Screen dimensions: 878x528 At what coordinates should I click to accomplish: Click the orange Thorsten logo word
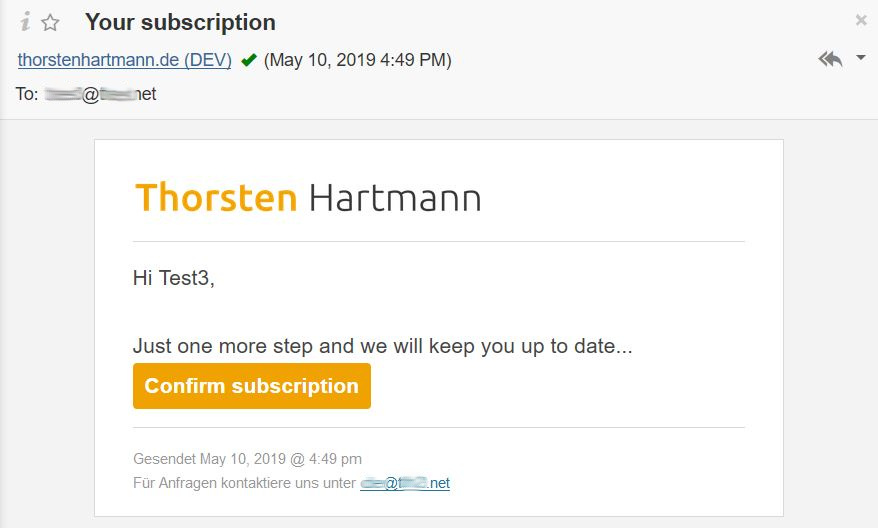[216, 197]
